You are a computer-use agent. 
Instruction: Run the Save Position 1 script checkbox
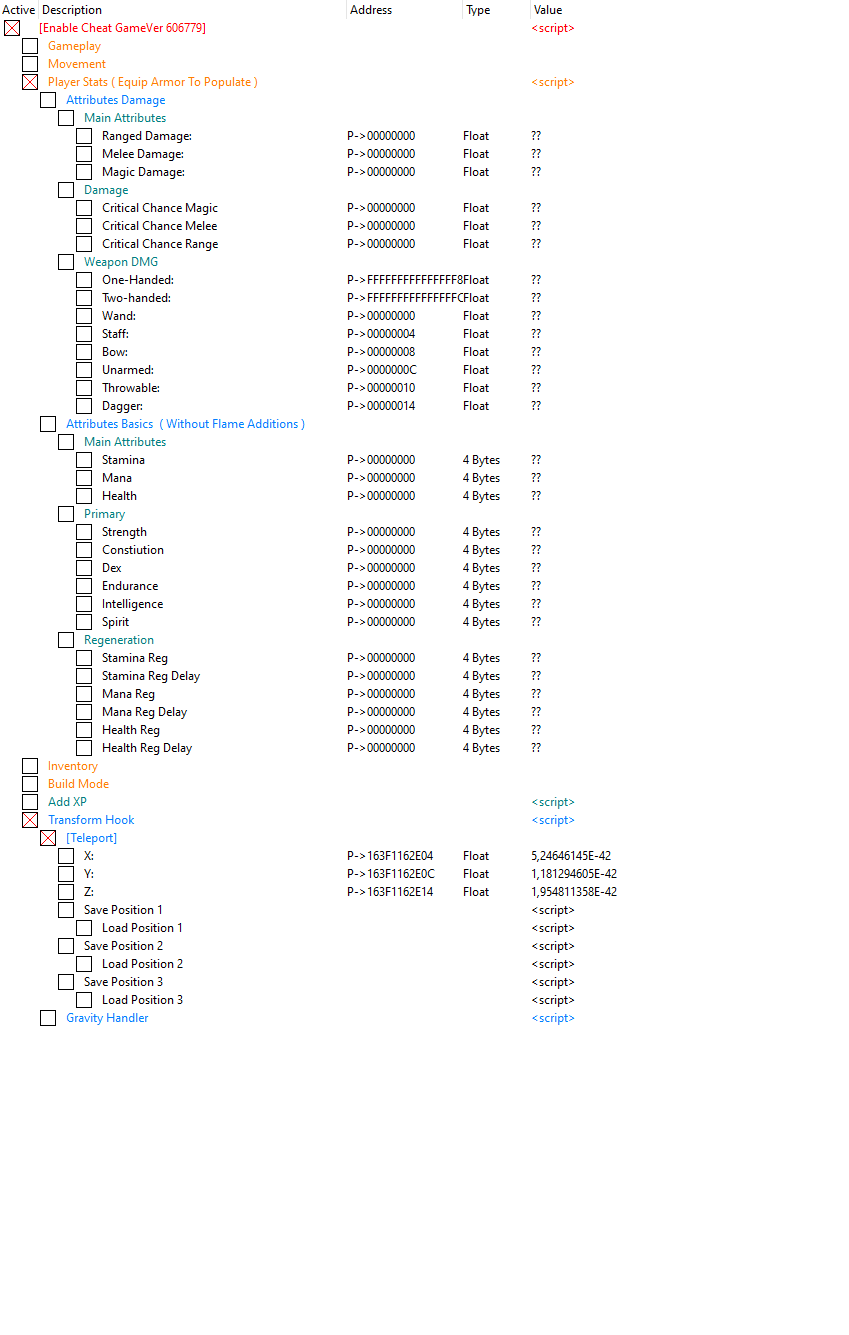(66, 910)
